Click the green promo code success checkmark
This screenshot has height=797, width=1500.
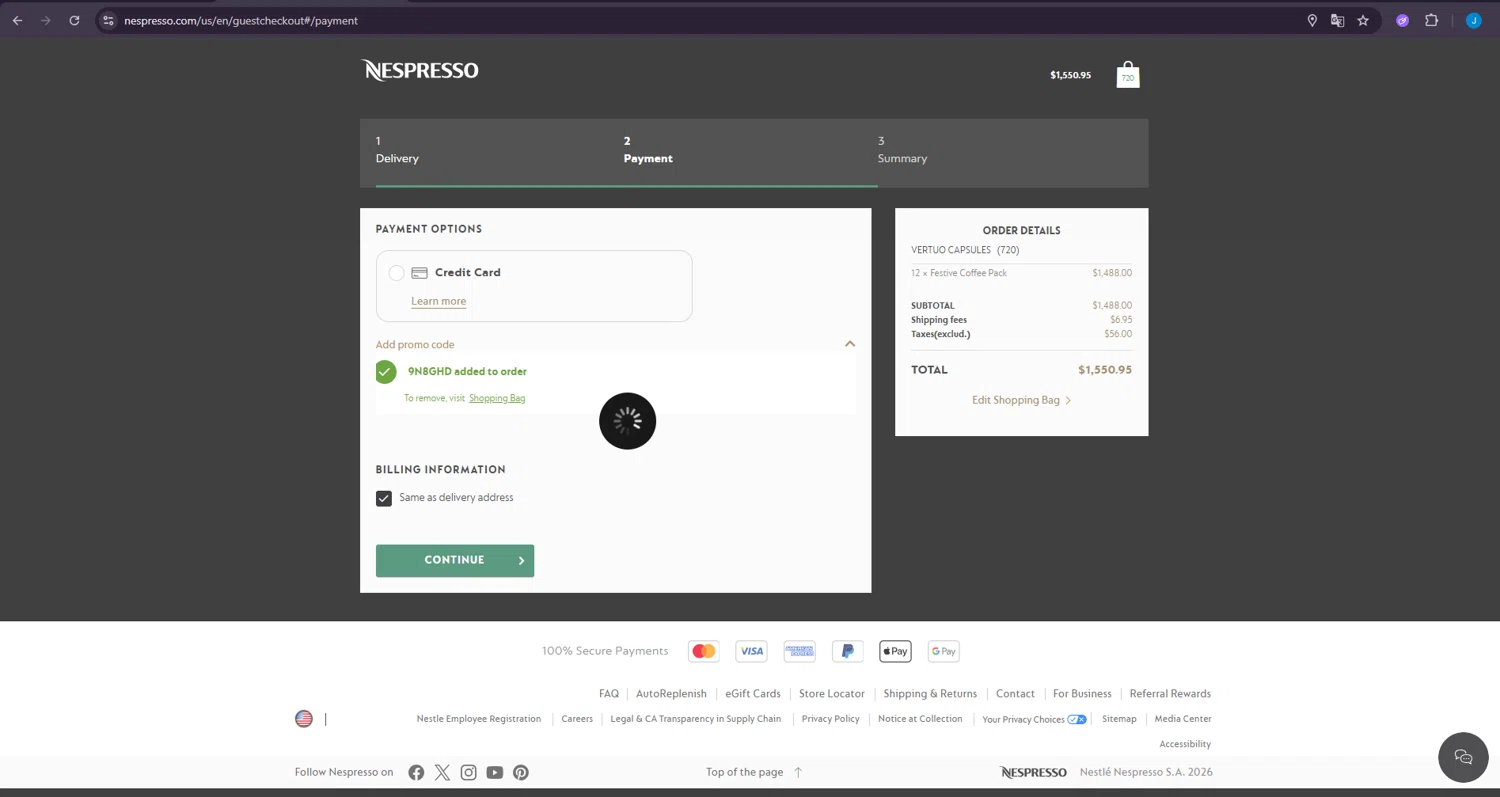point(386,372)
